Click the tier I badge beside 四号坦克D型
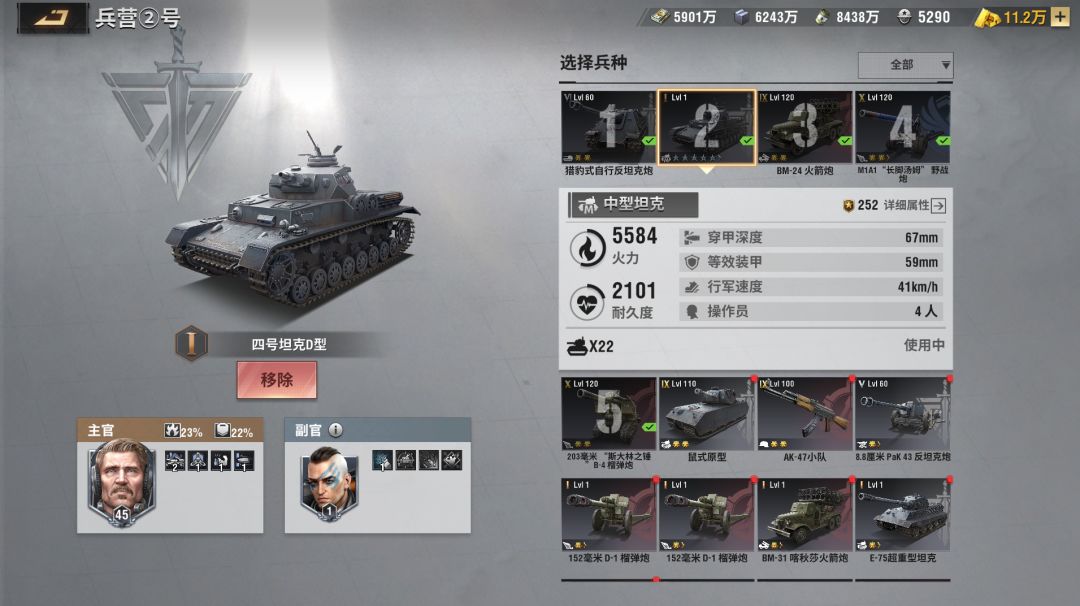 coord(191,343)
